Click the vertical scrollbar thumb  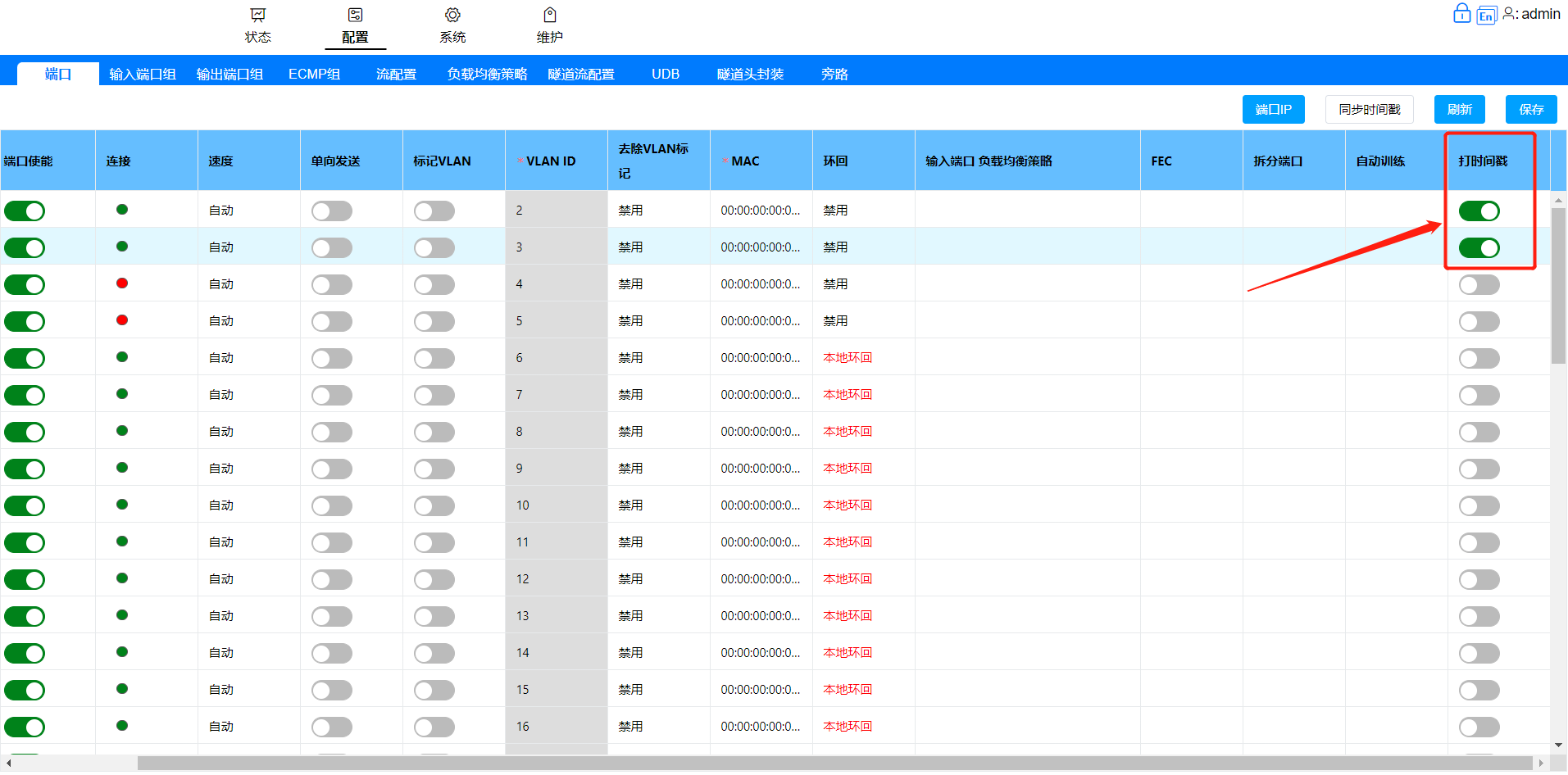1558,285
